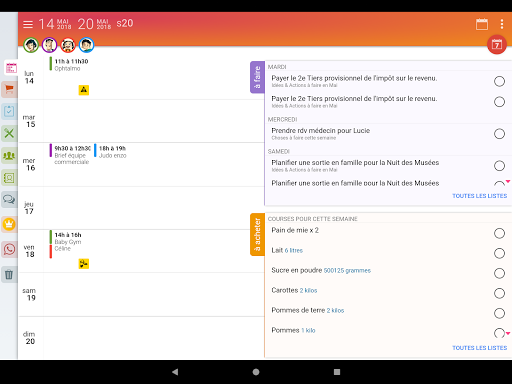Tap start date 14 Mai 2018
The image size is (512, 384).
(55, 24)
